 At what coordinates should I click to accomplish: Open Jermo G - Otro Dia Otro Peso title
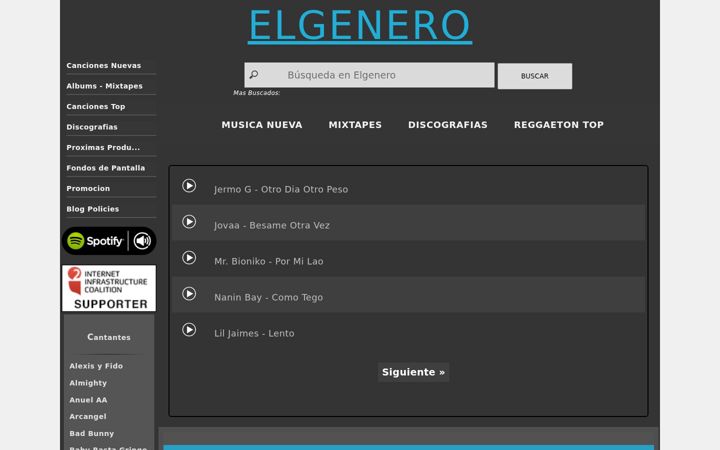coord(281,189)
